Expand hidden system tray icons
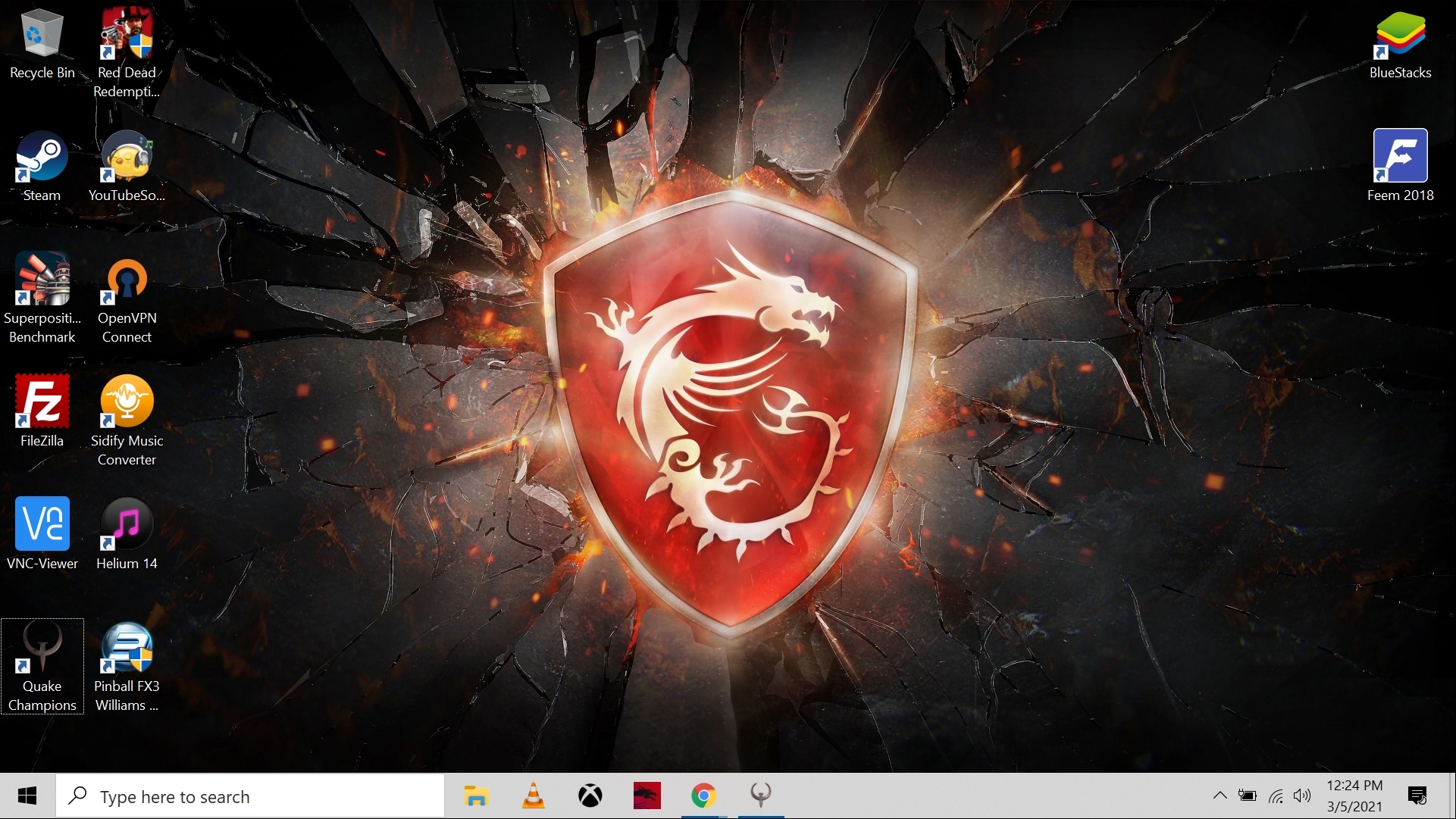This screenshot has height=819, width=1456. (1220, 796)
